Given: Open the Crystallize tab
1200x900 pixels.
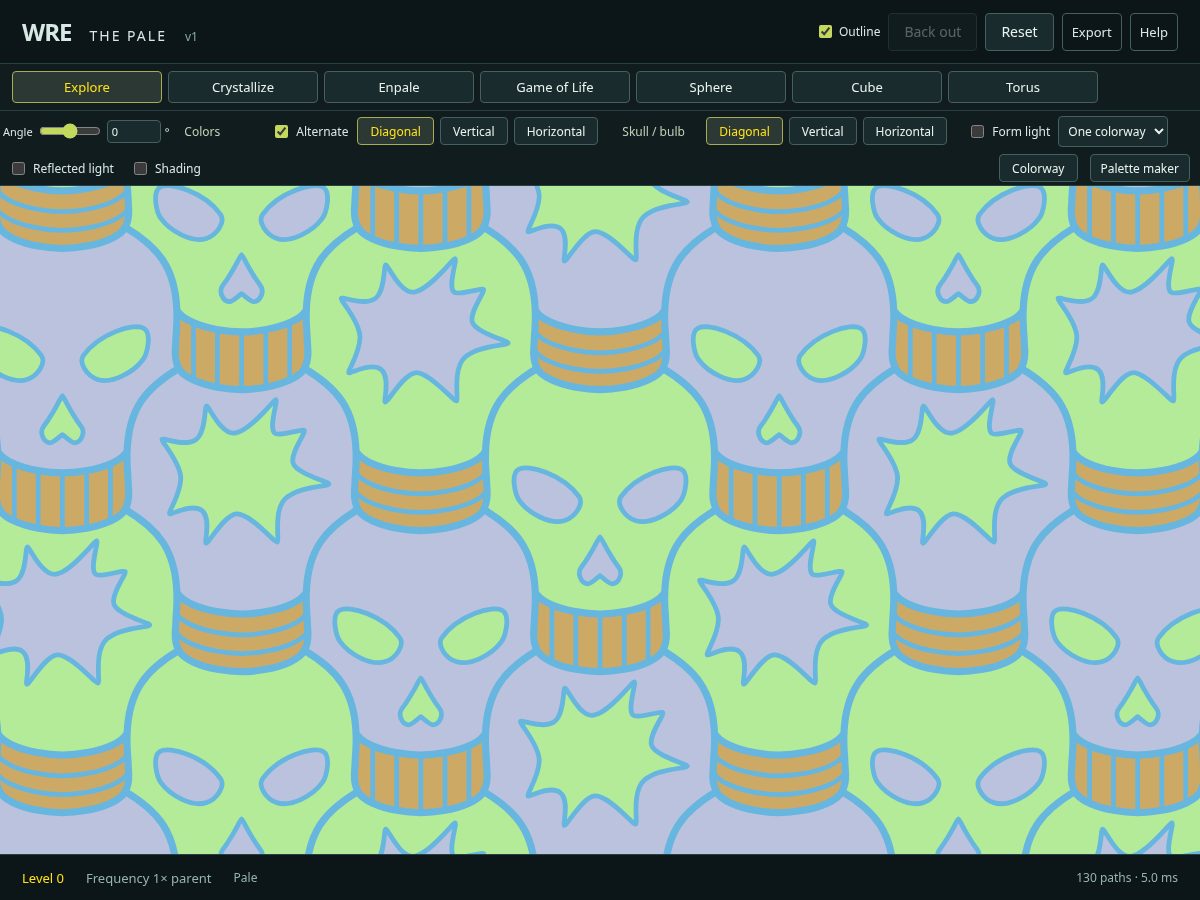Looking at the screenshot, I should (243, 87).
